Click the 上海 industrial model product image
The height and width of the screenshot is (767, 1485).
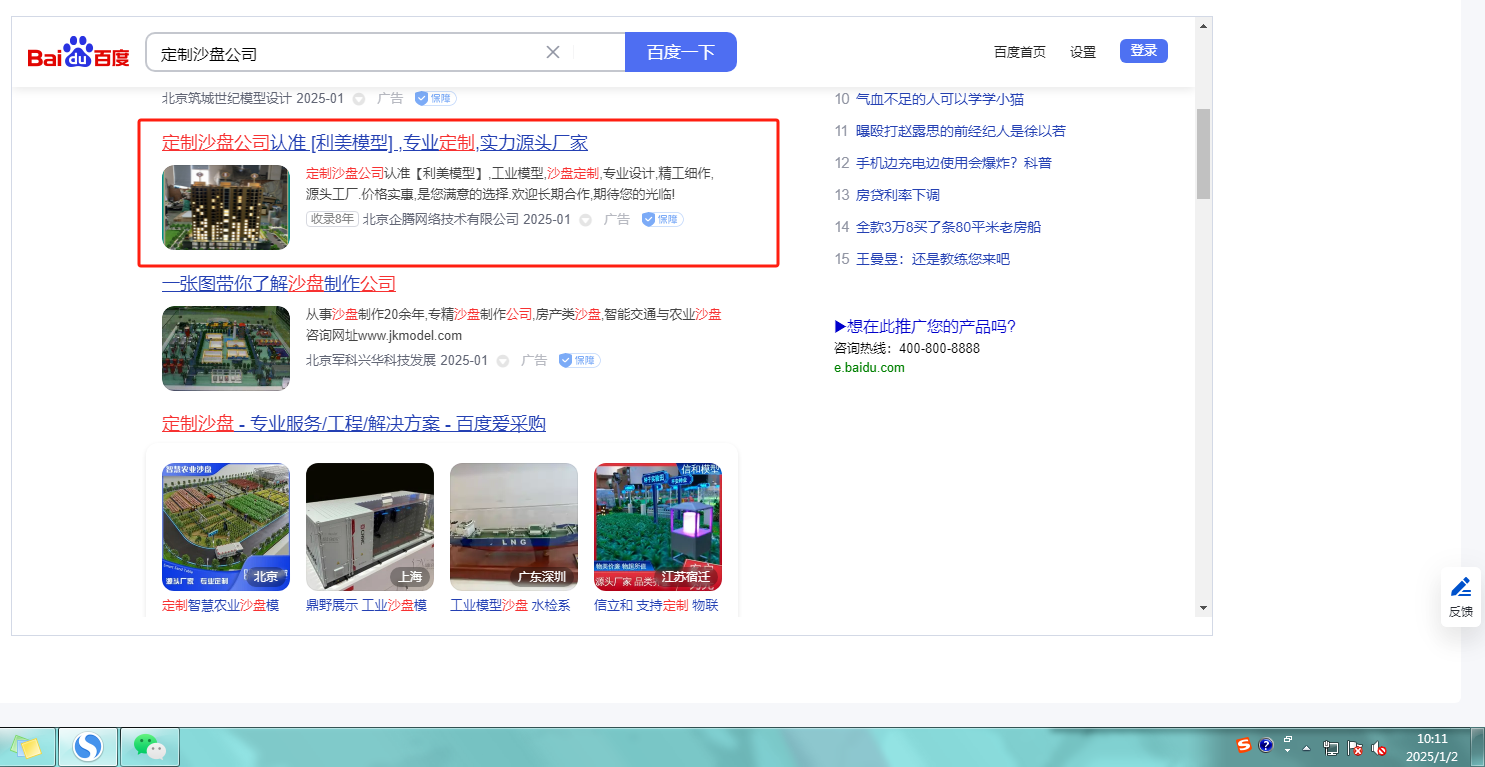(x=370, y=527)
